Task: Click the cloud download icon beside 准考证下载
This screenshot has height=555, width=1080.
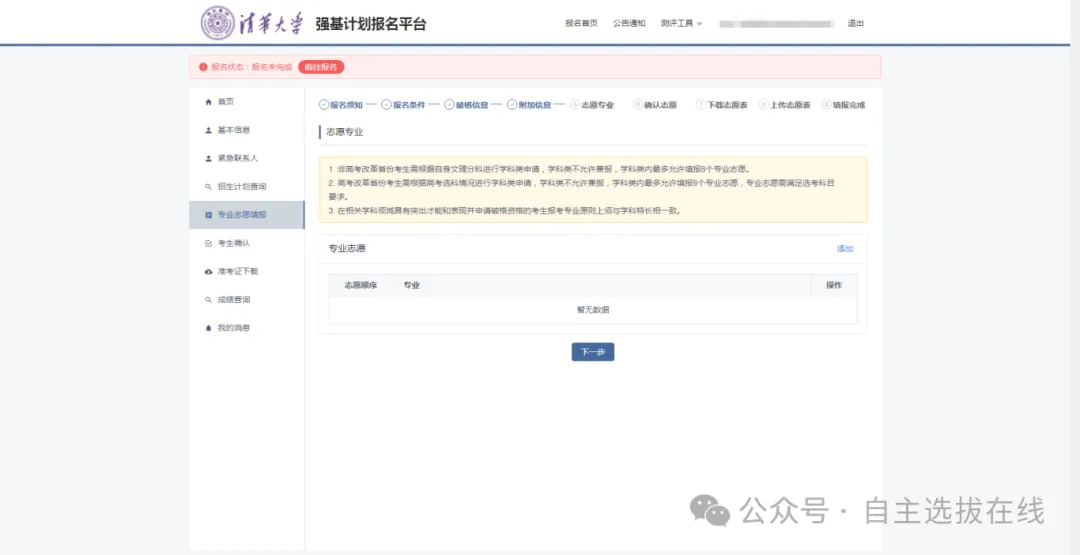Action: pos(208,271)
